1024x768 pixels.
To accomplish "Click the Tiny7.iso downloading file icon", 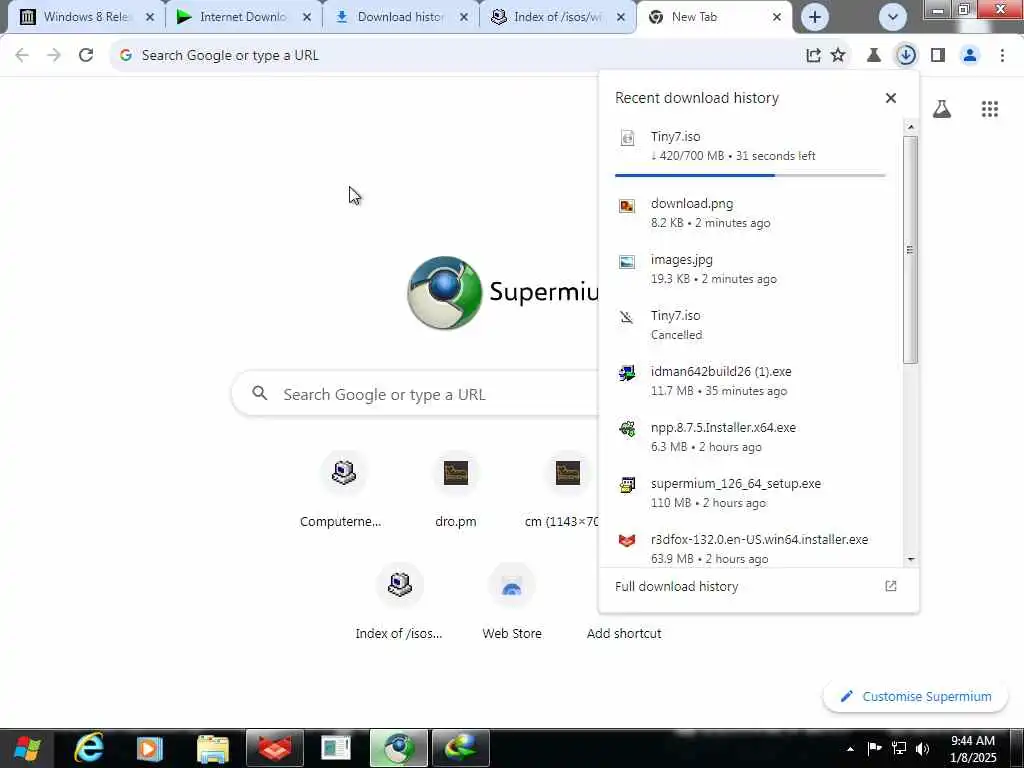I will [627, 138].
